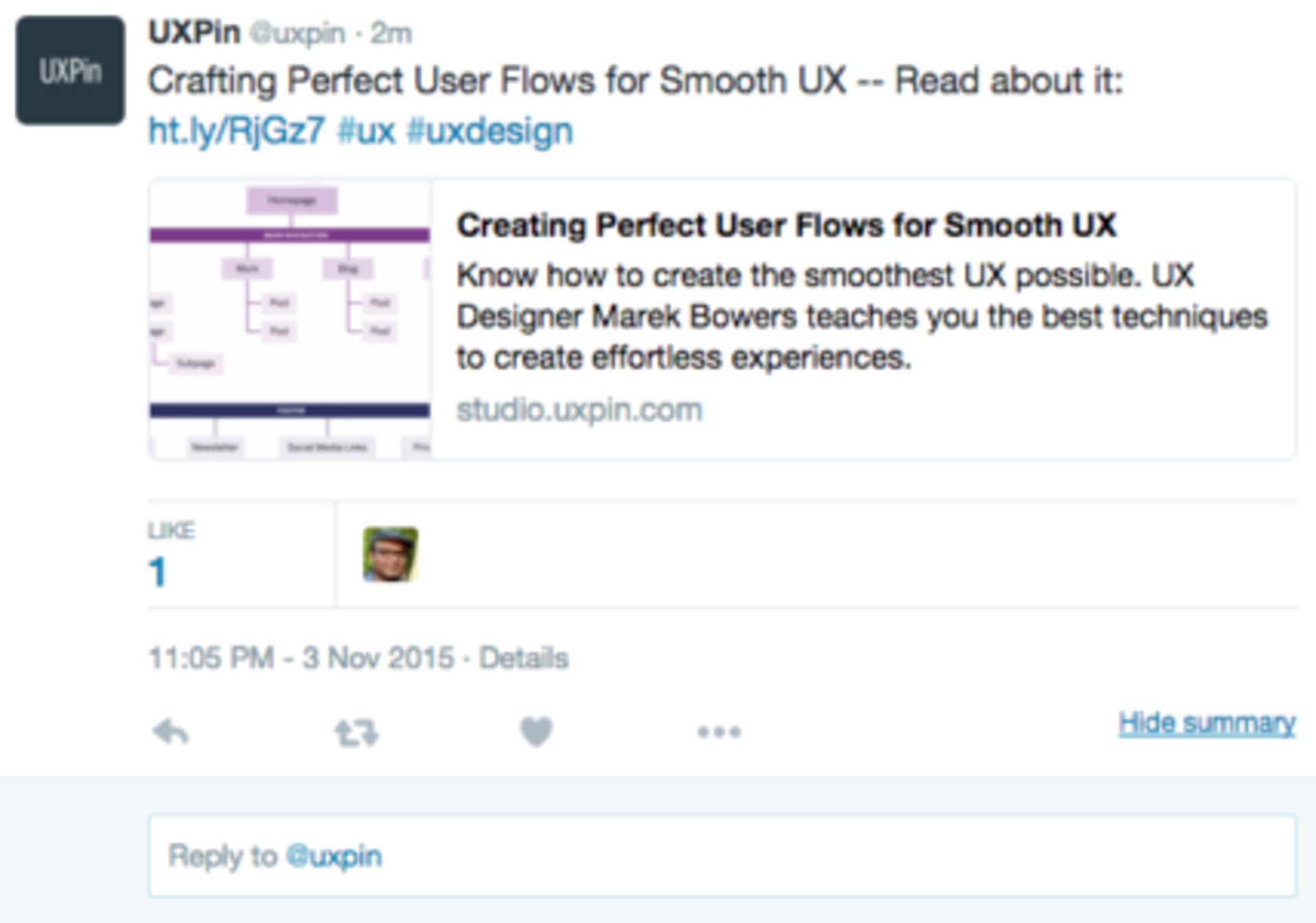Click the studio.uxpin.com domain link
The height and width of the screenshot is (923, 1316).
point(579,410)
